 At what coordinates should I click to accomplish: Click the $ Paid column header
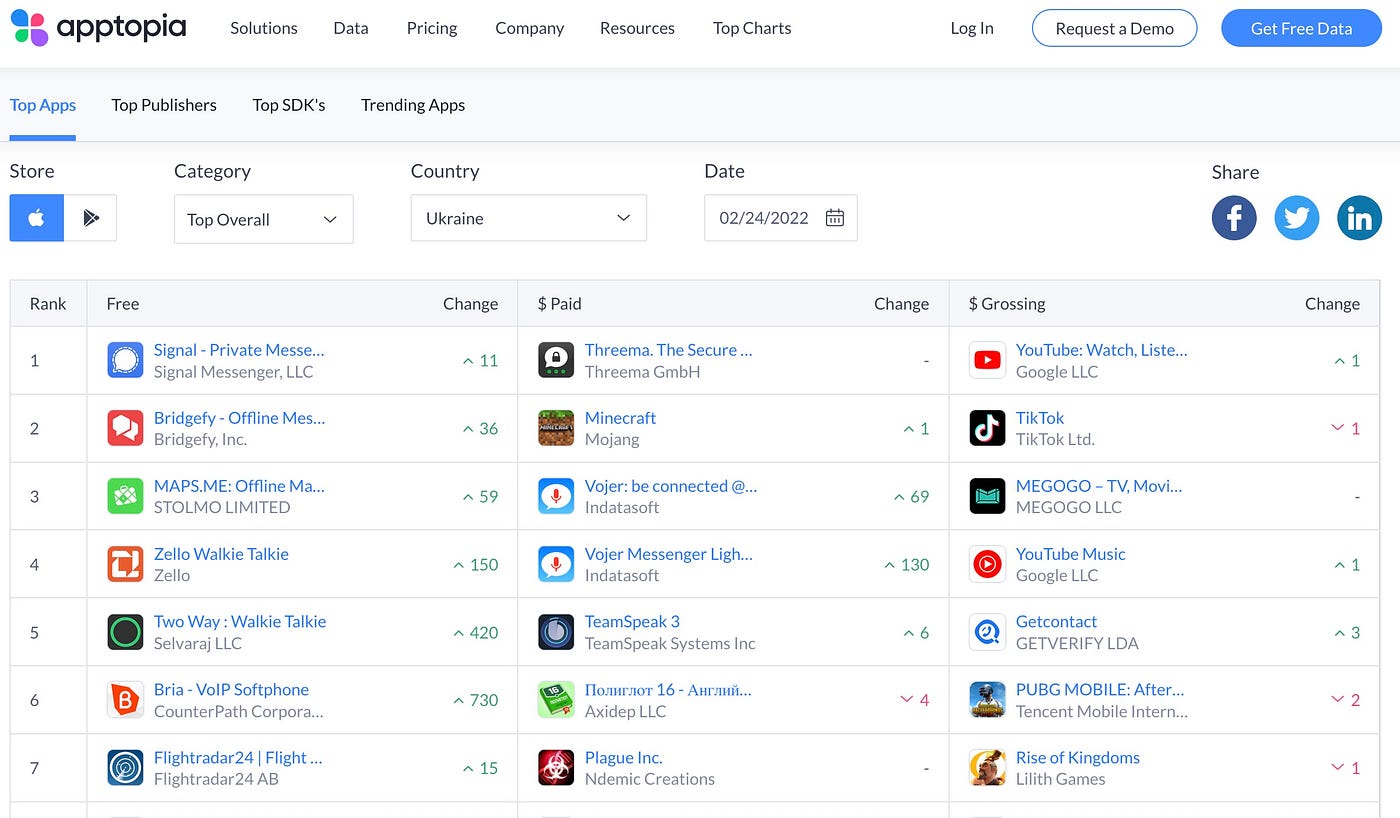tap(559, 304)
